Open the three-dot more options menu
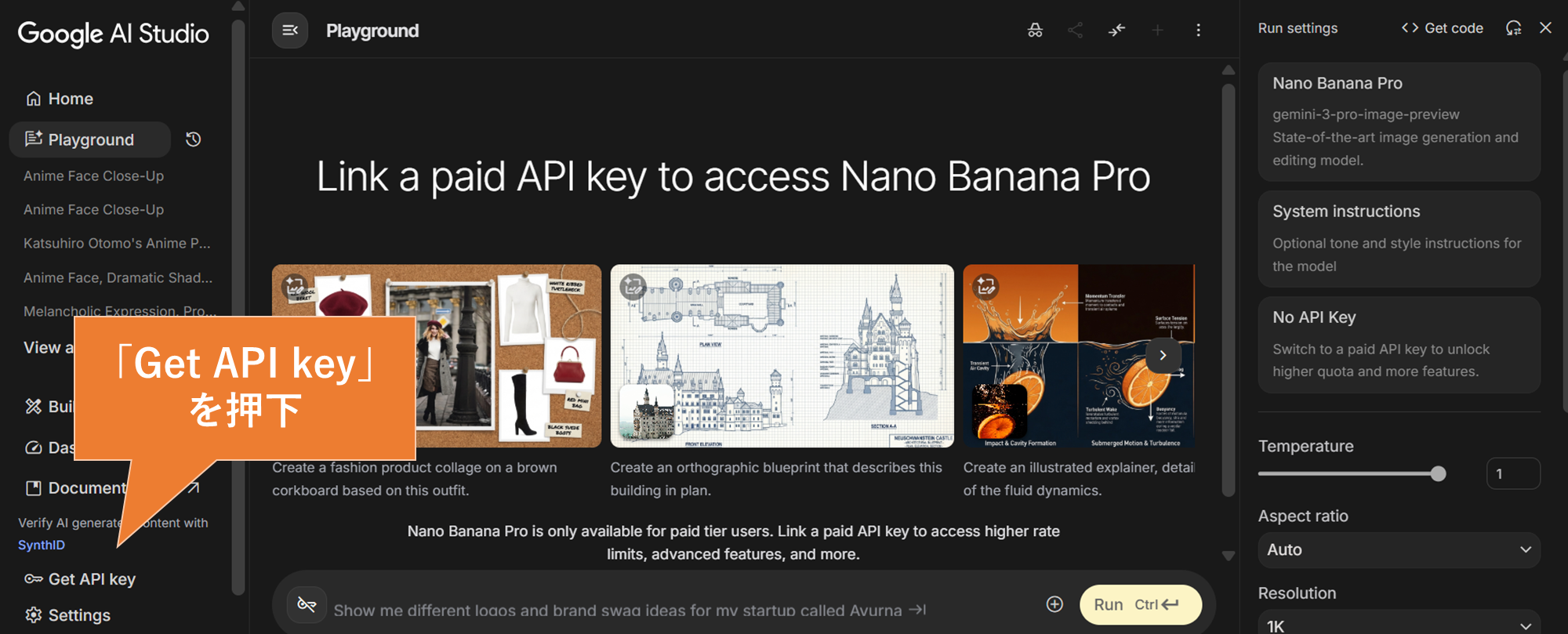 (x=1198, y=31)
